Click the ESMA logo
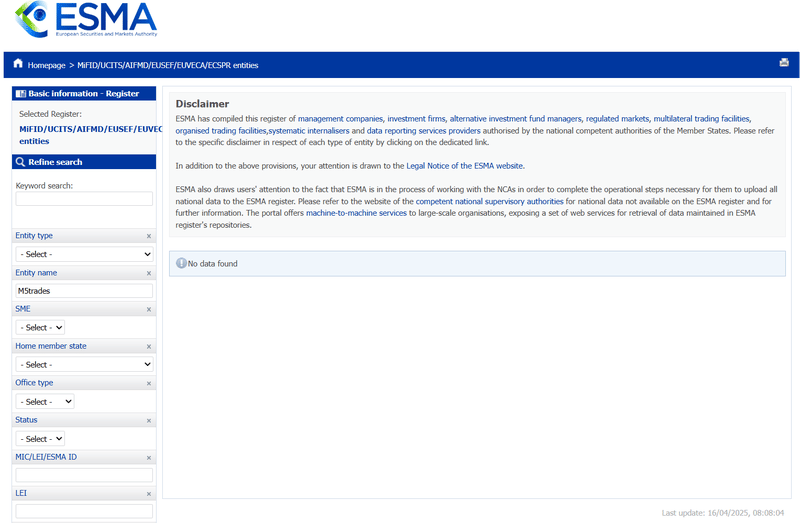The width and height of the screenshot is (800, 523). 86,19
